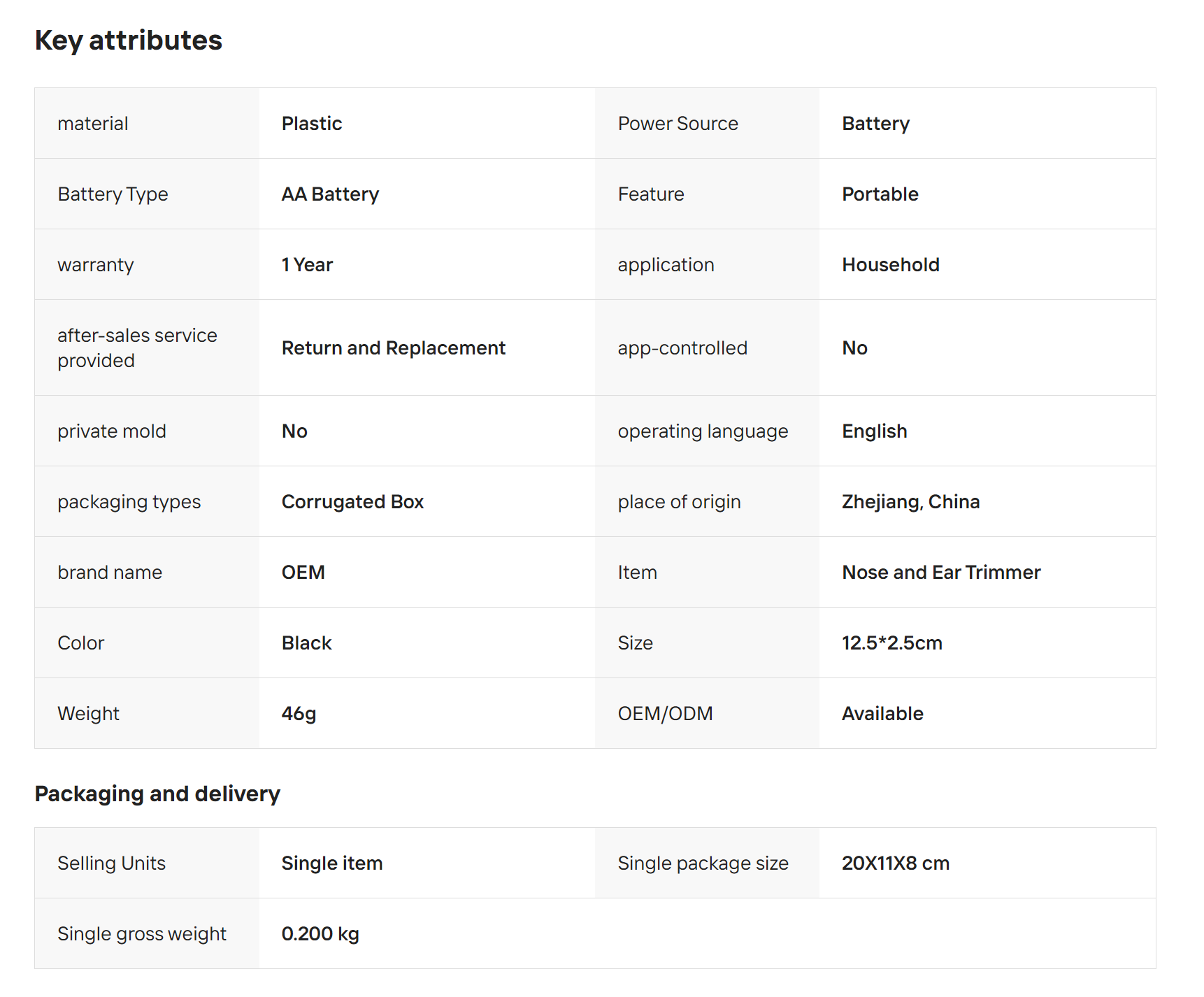The height and width of the screenshot is (997, 1204).
Task: Click the 46g weight value
Action: (x=299, y=714)
